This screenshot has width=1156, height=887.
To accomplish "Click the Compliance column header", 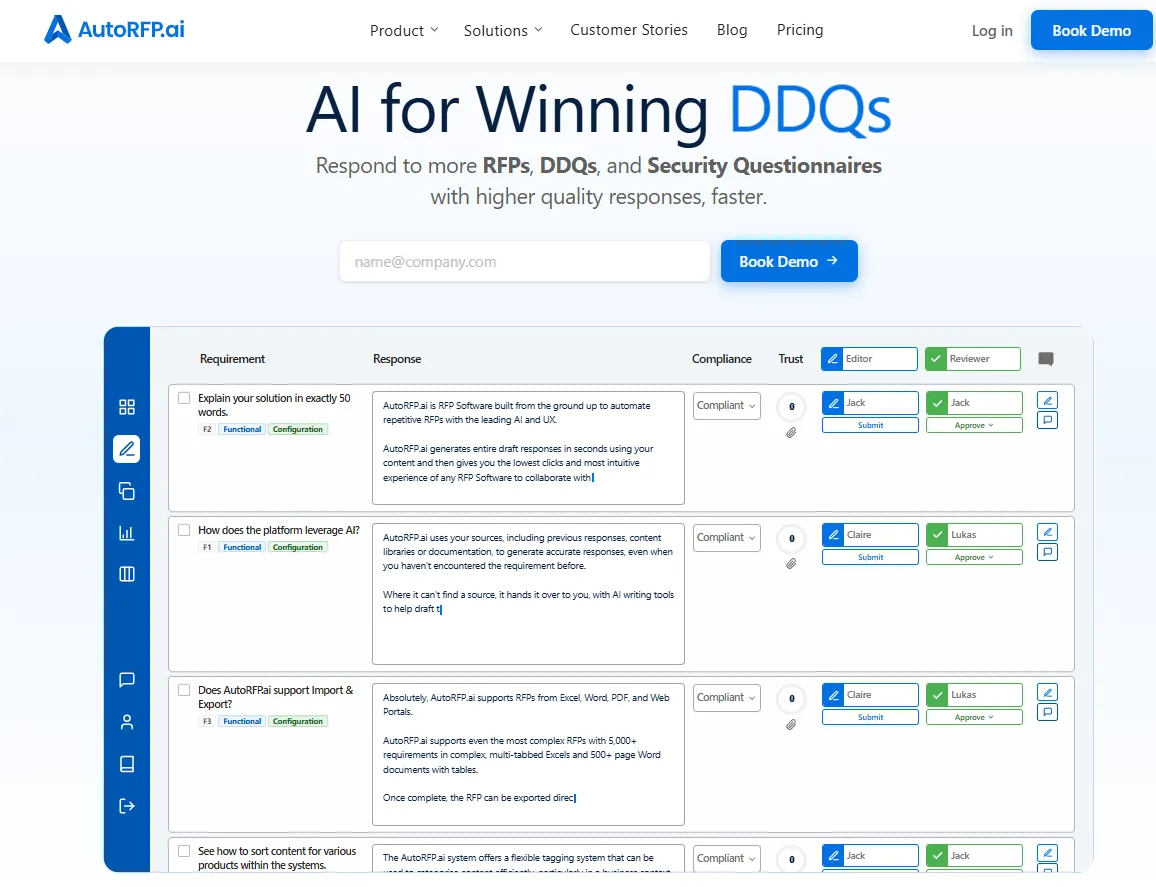I will 722,359.
